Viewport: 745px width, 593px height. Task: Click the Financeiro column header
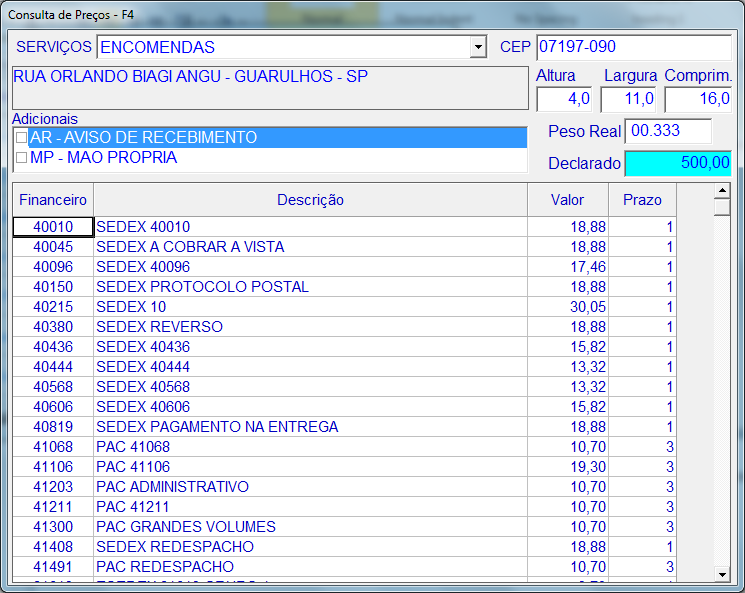click(x=53, y=200)
